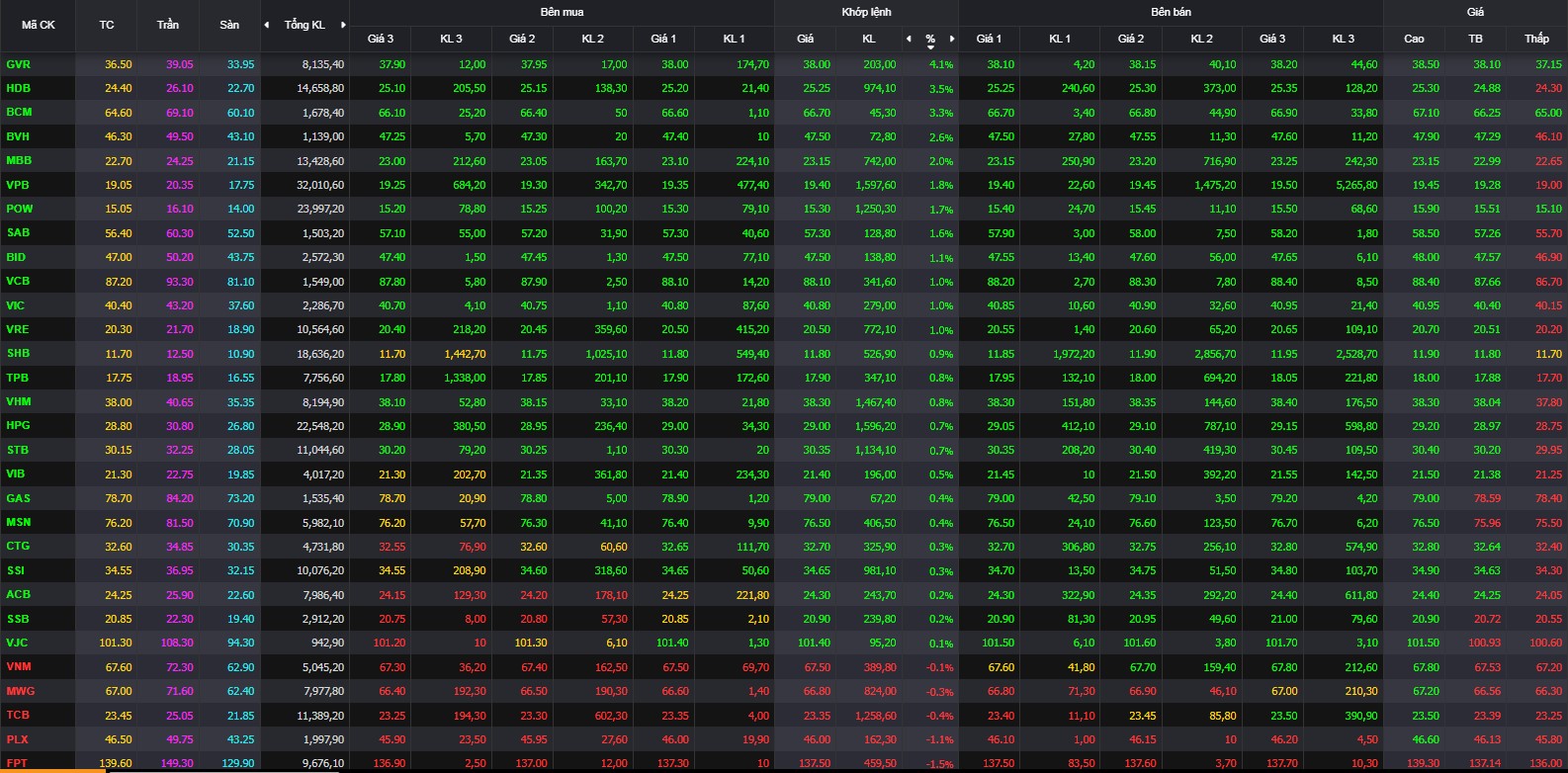This screenshot has height=773, width=1568.
Task: Click the Trần ceiling price header
Action: pos(168,25)
